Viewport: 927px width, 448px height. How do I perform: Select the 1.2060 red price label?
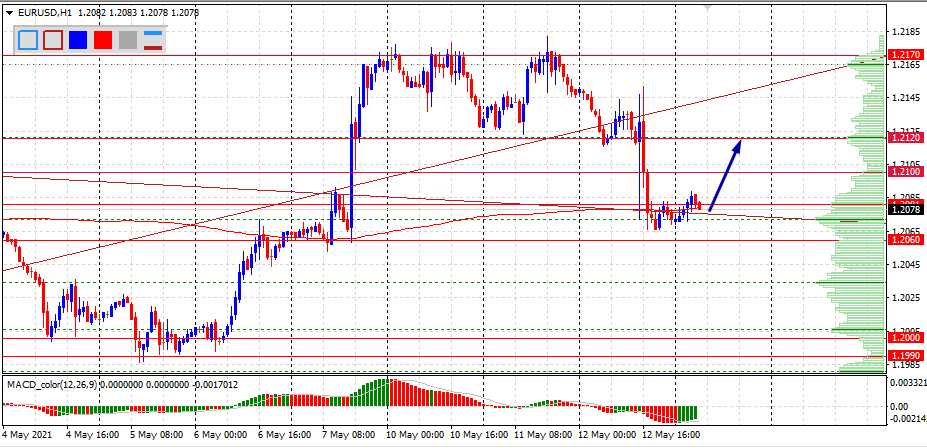[x=904, y=239]
